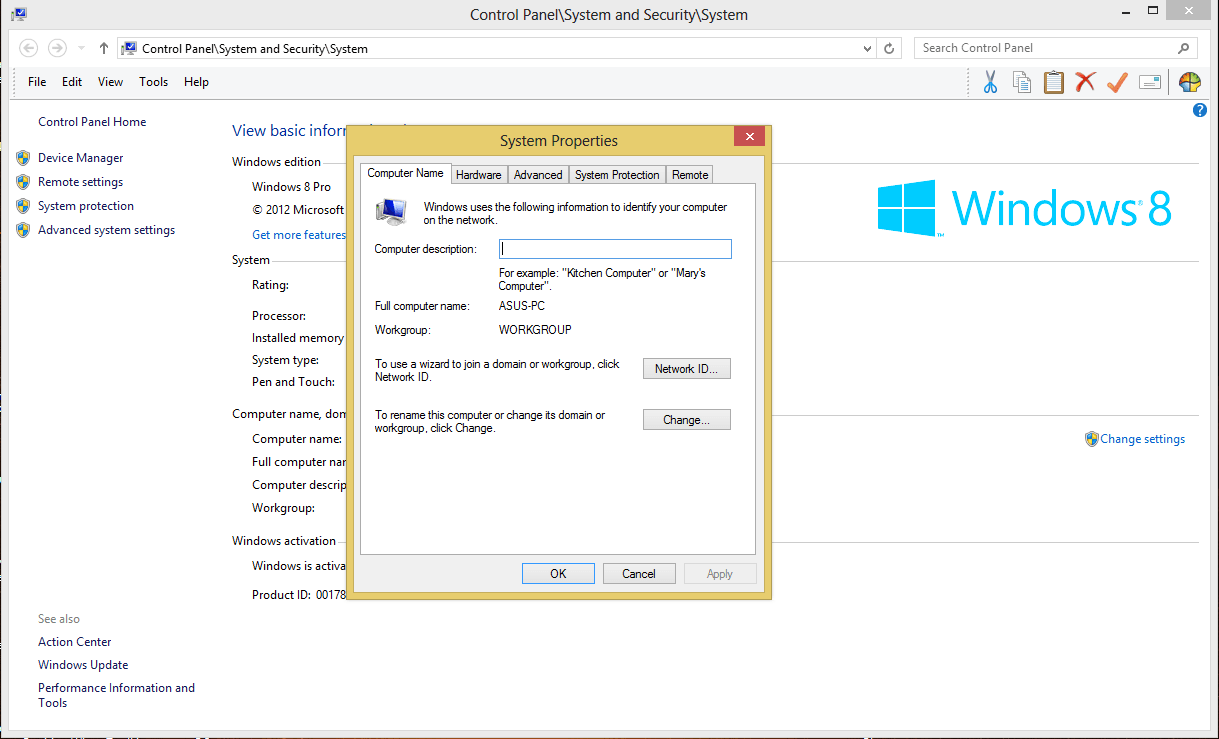
Task: Open the Device Manager link
Action: [x=80, y=158]
